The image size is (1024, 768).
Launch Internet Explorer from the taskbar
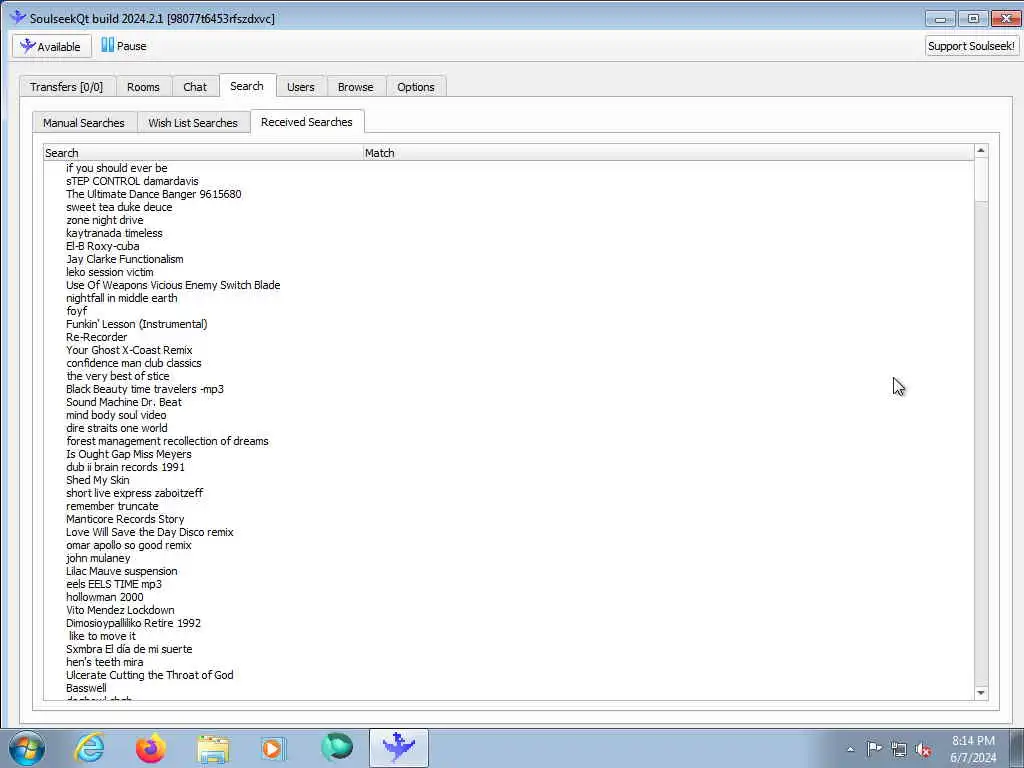coord(89,748)
